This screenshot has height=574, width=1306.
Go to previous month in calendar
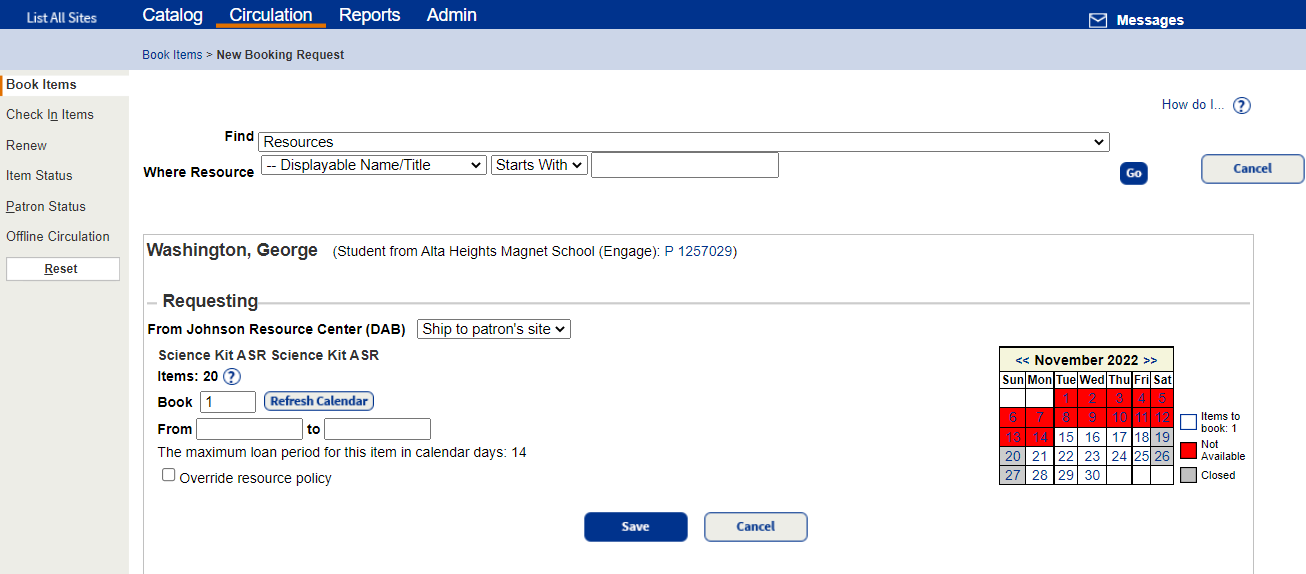1023,360
